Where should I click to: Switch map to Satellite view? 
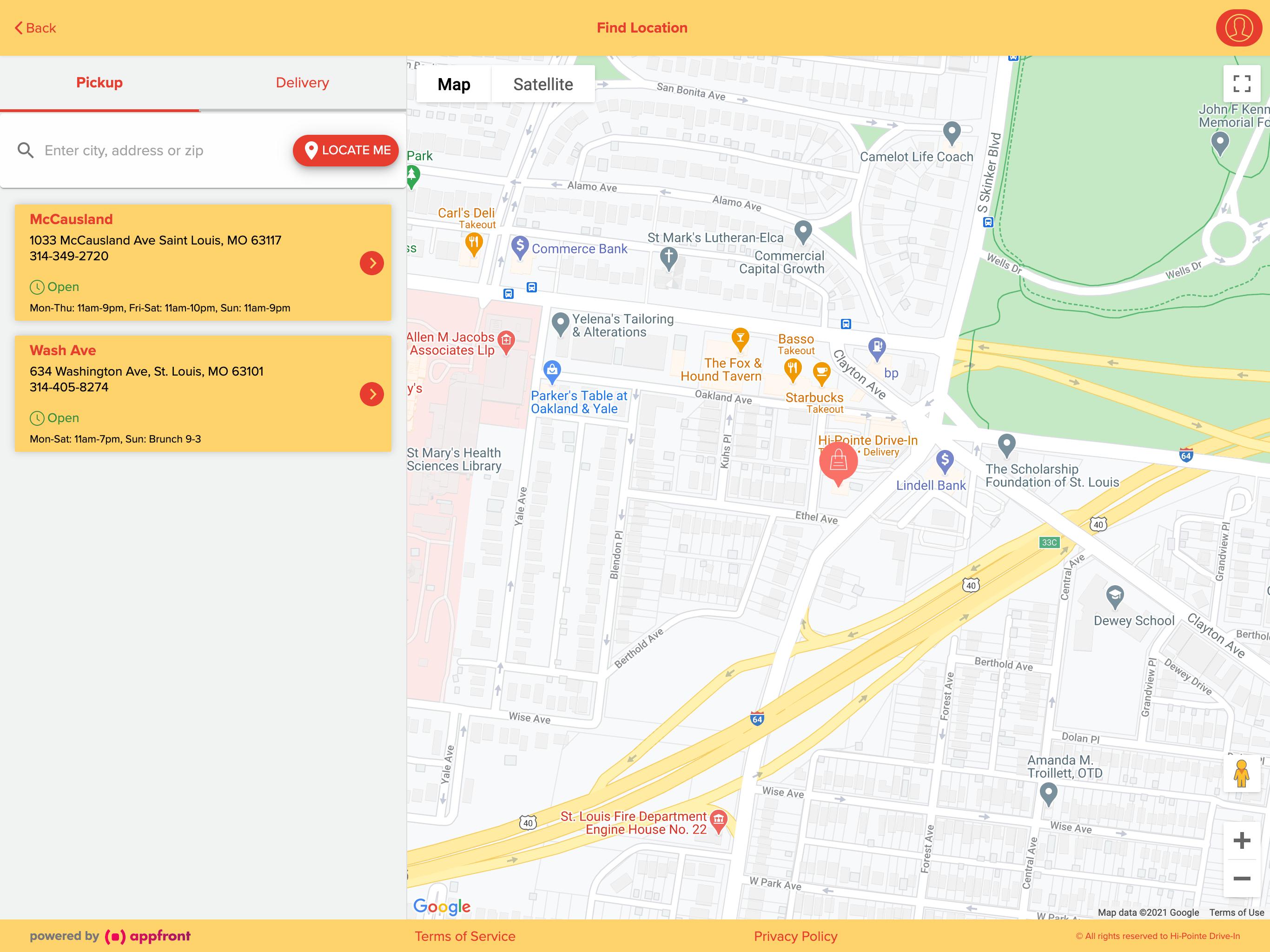point(543,85)
